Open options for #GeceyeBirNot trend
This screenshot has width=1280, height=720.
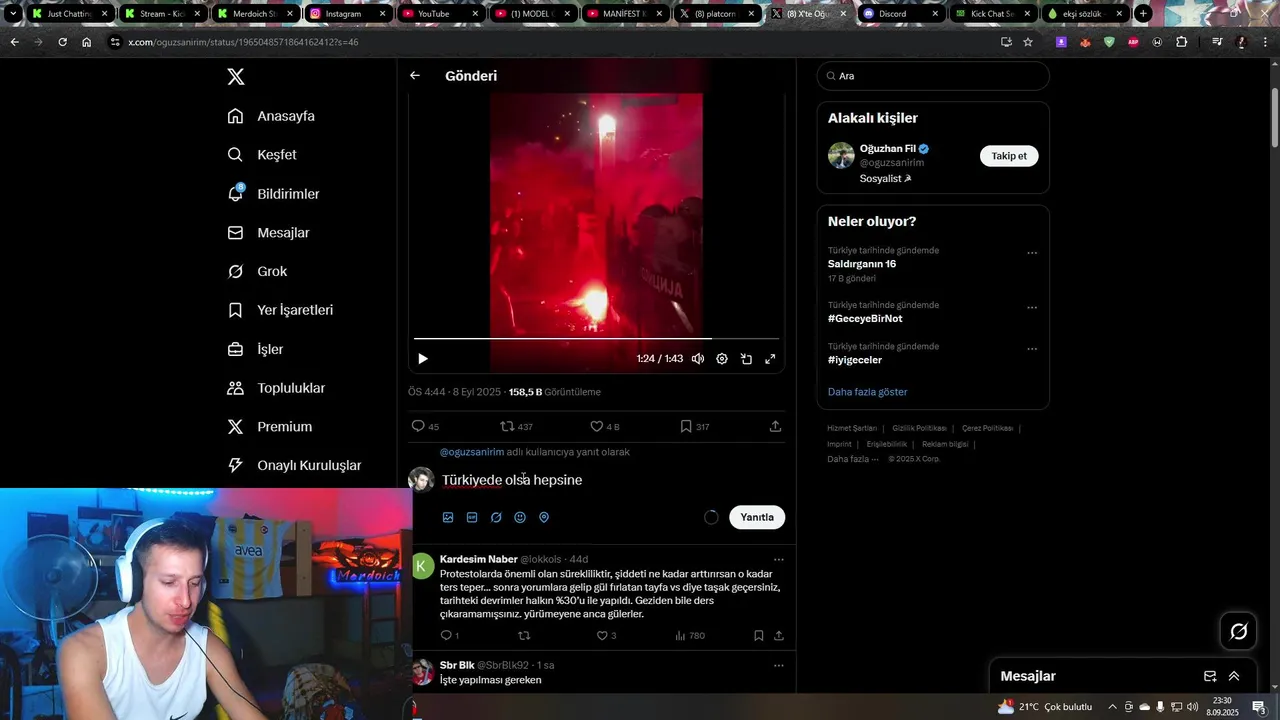click(x=1032, y=308)
